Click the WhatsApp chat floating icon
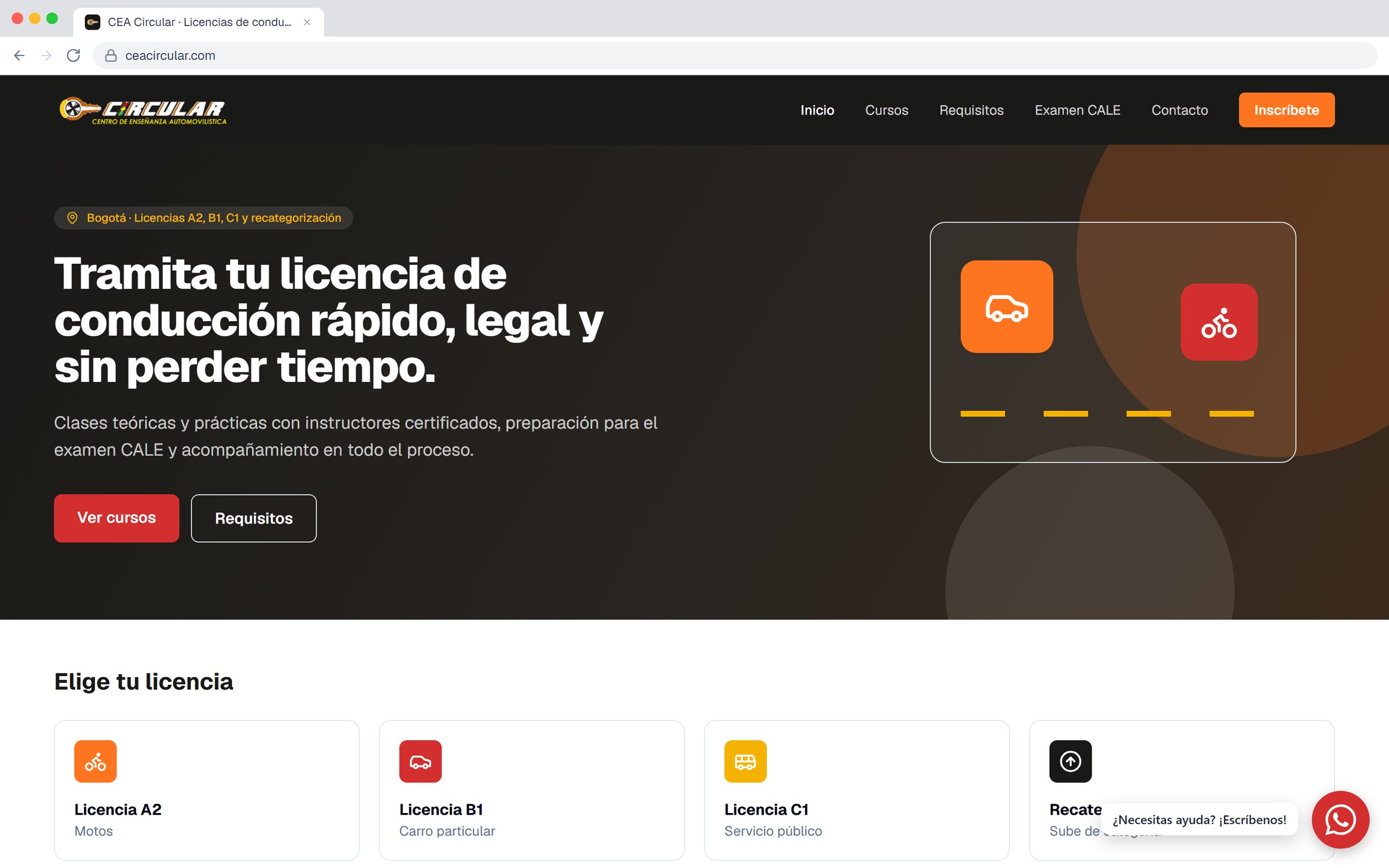Screen dimensions: 1389x868 1340,819
